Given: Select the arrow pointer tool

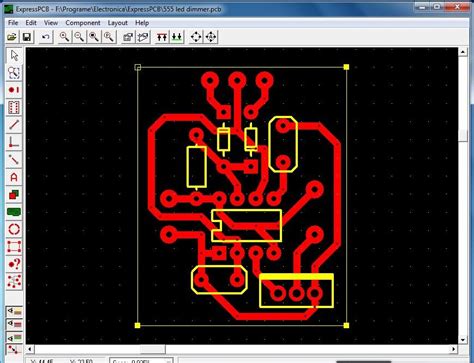Looking at the screenshot, I should click(x=14, y=55).
